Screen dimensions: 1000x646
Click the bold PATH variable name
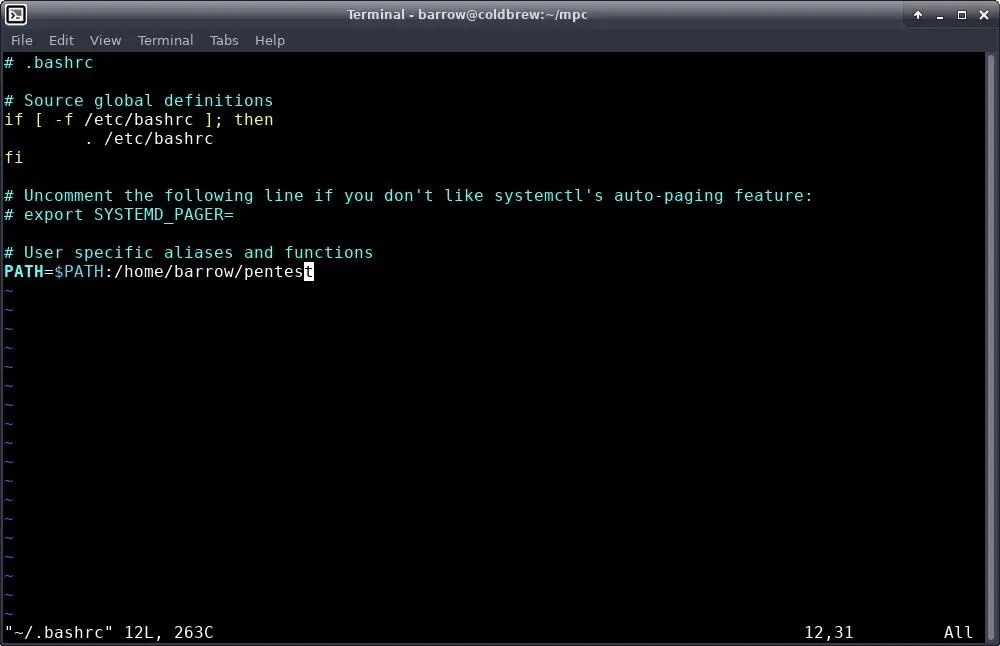click(24, 272)
